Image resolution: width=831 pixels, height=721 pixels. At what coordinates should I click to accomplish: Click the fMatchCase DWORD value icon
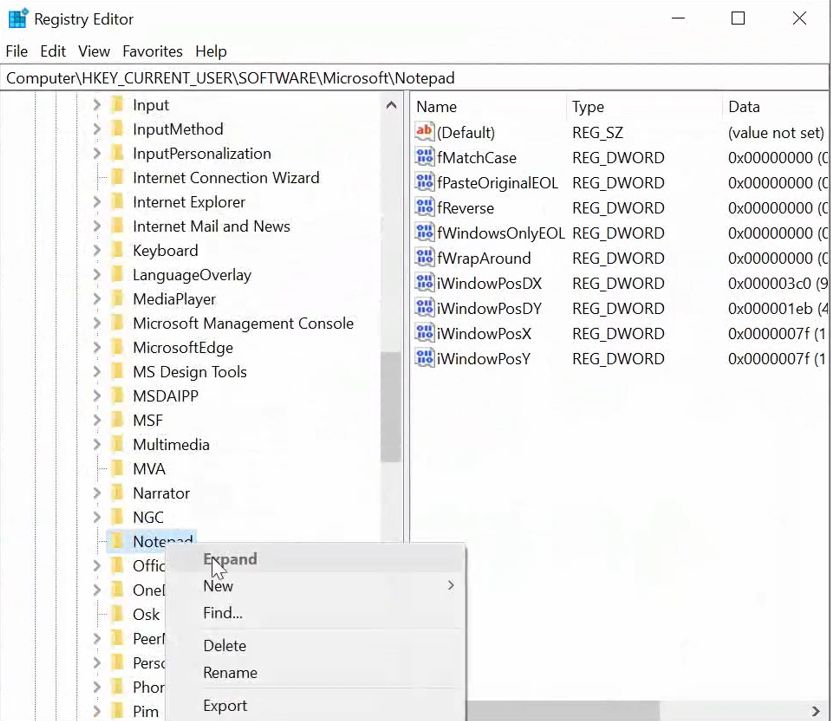(424, 158)
